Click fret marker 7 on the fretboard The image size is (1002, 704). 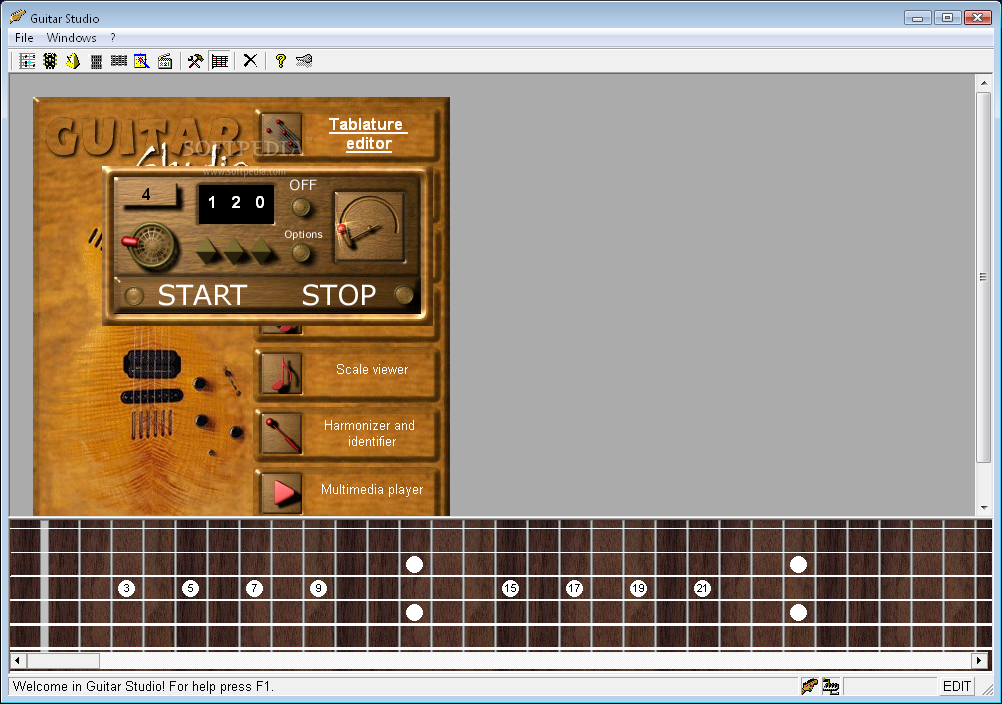point(254,588)
